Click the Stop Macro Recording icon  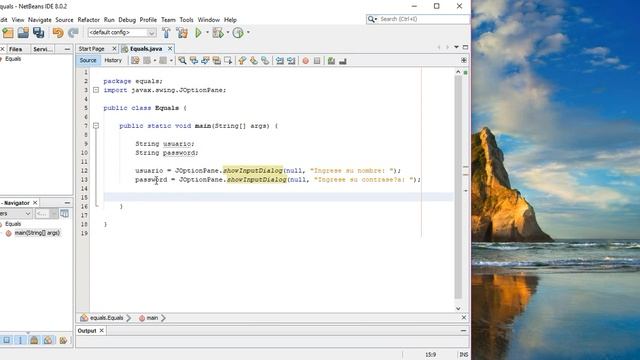(x=317, y=61)
